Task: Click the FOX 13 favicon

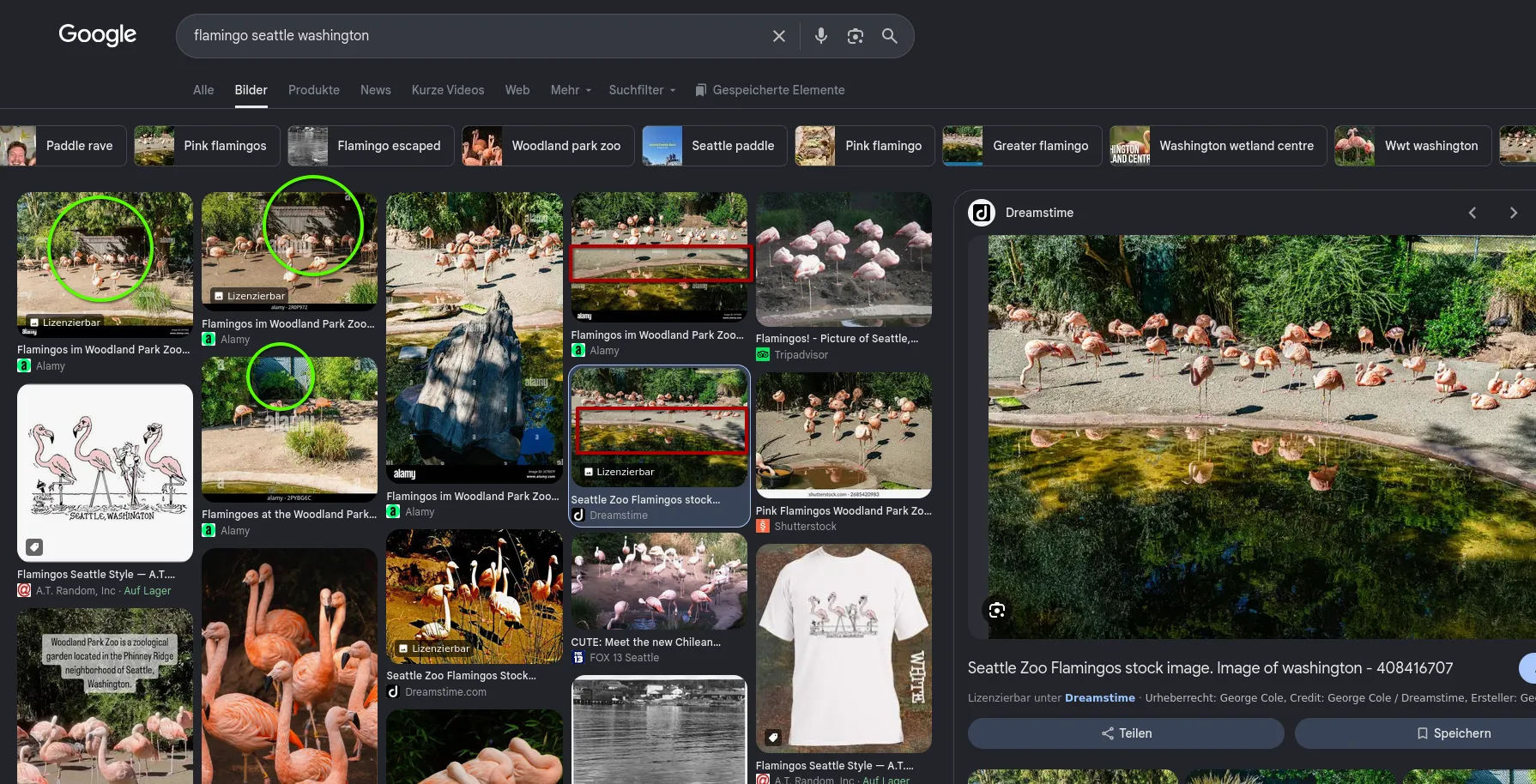Action: 578,658
